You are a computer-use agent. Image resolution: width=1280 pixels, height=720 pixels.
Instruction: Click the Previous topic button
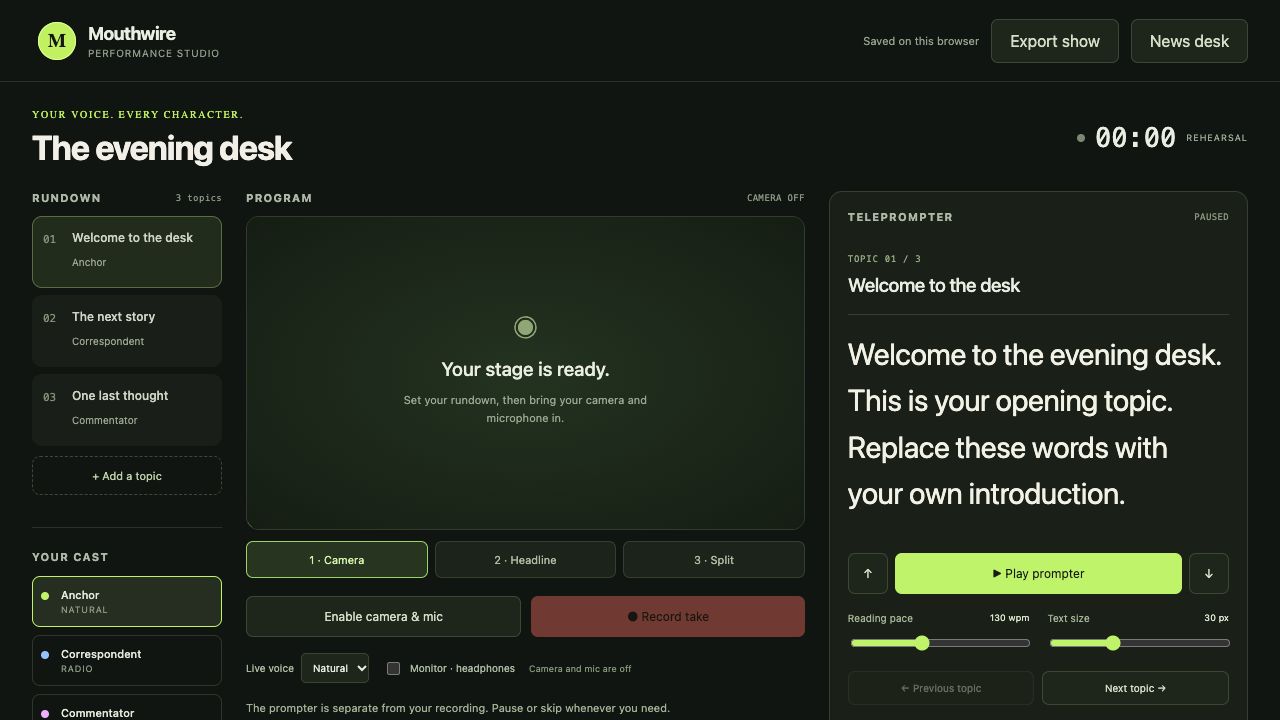click(941, 688)
